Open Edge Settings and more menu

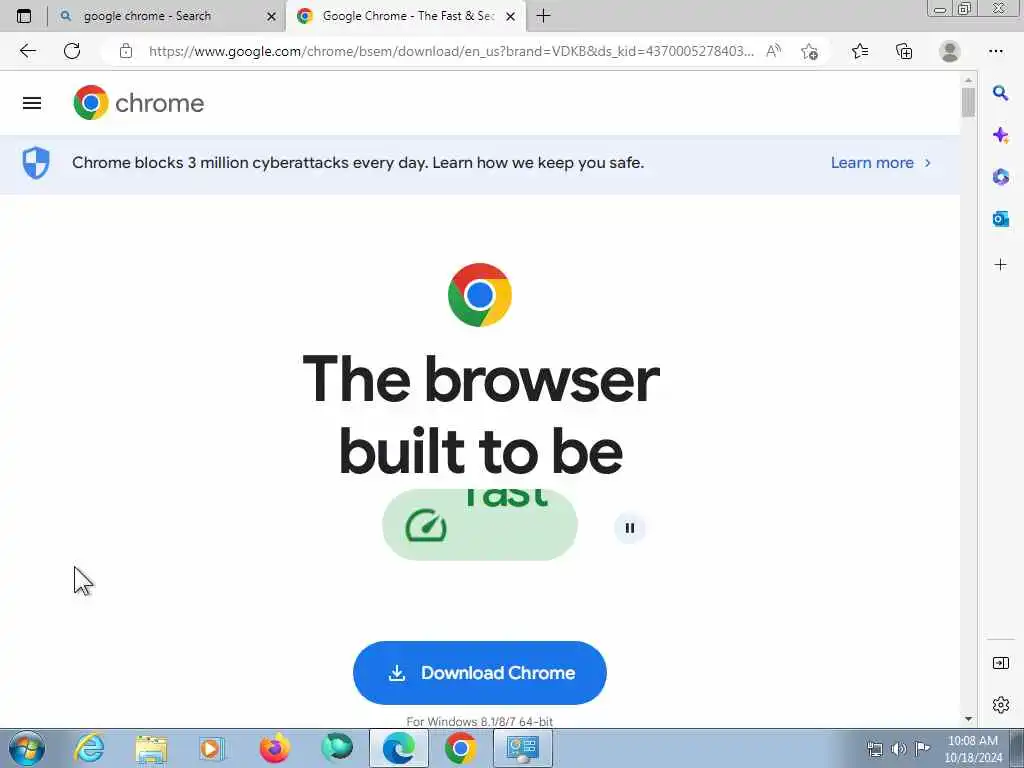click(x=995, y=51)
